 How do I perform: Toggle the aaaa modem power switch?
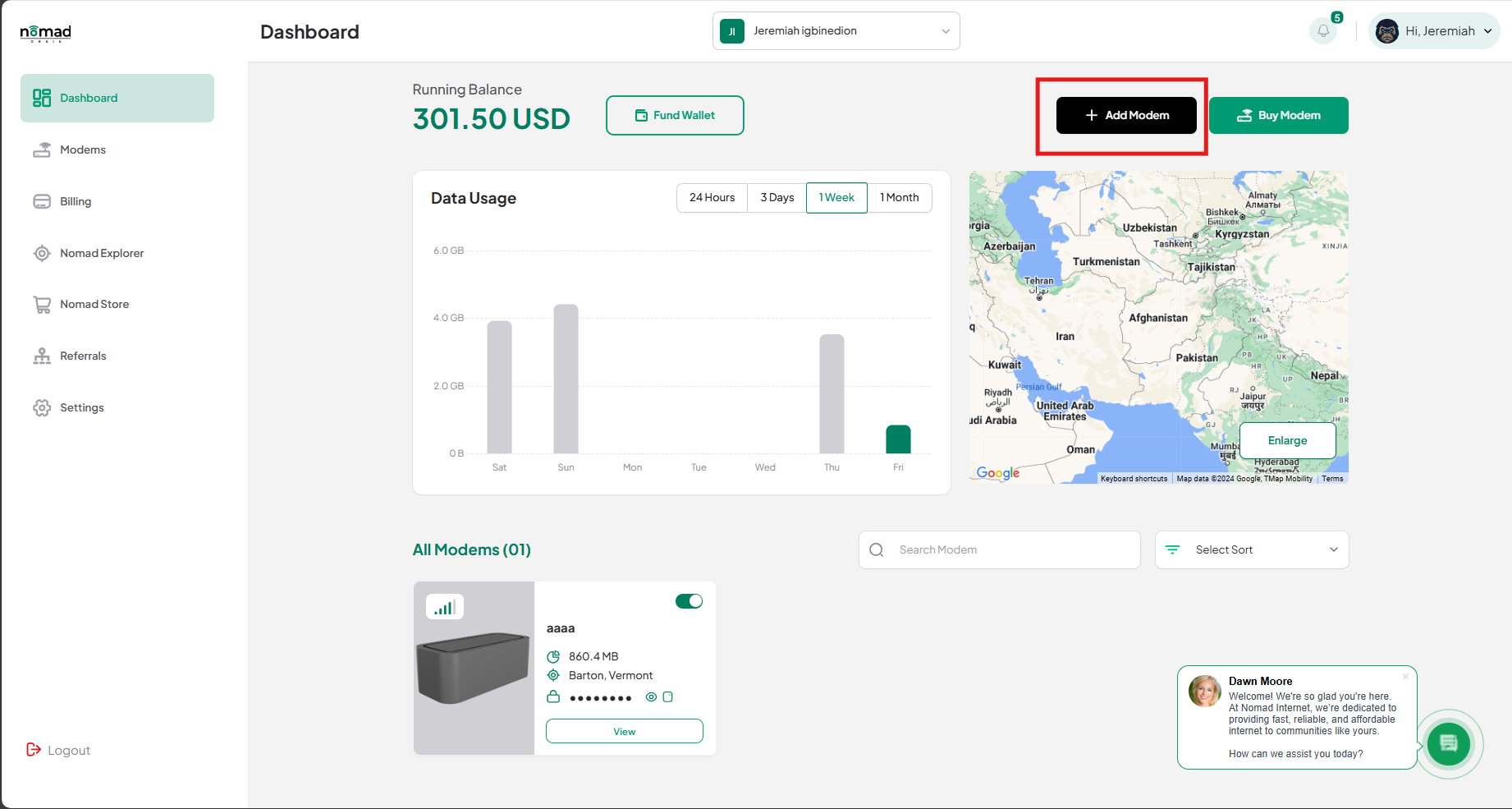(x=689, y=601)
